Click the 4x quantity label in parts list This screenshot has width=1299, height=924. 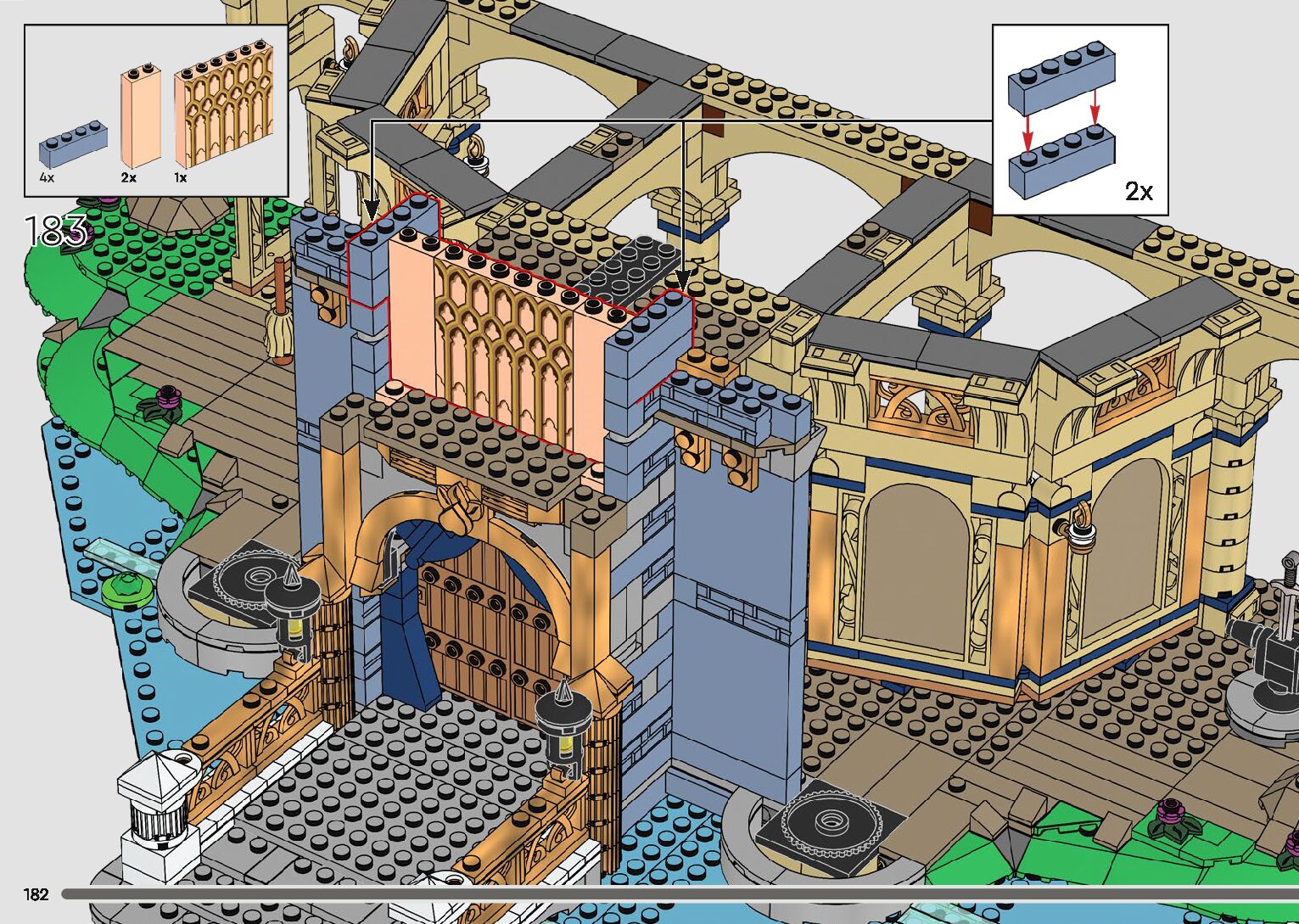coord(47,178)
